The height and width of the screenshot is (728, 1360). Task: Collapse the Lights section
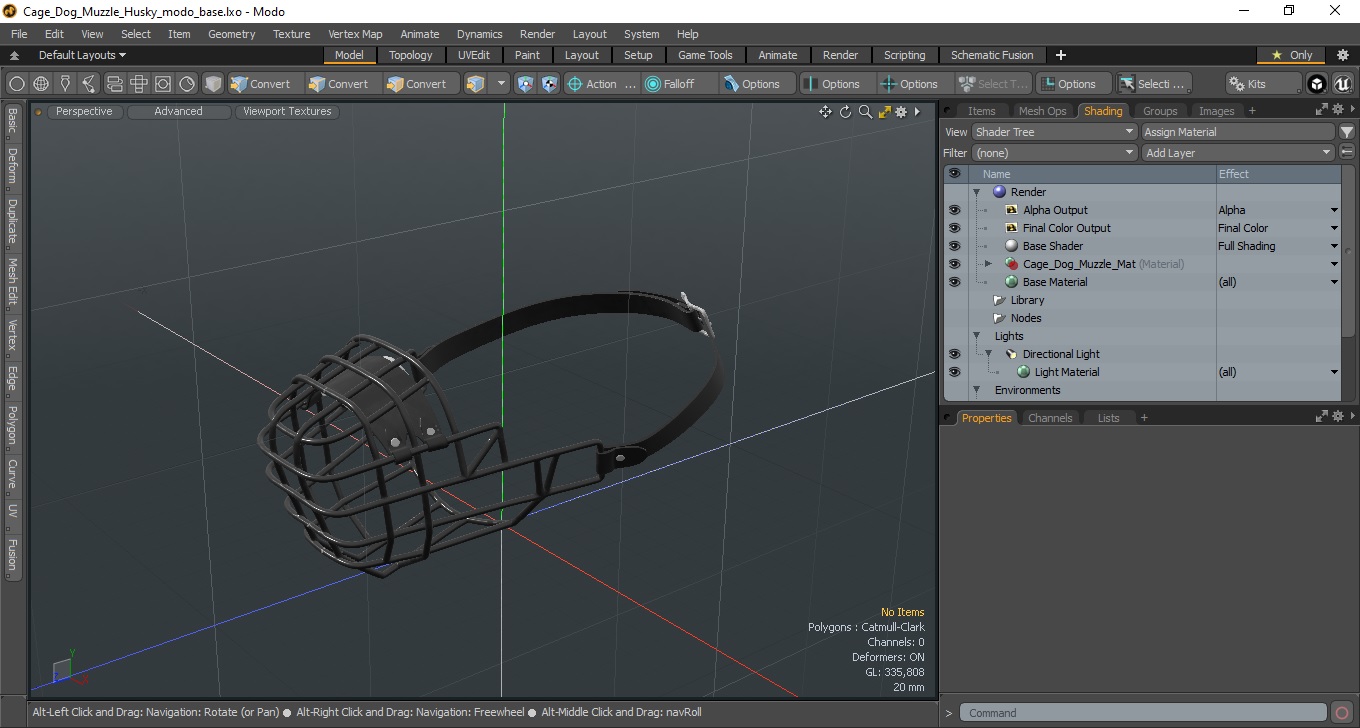[976, 336]
